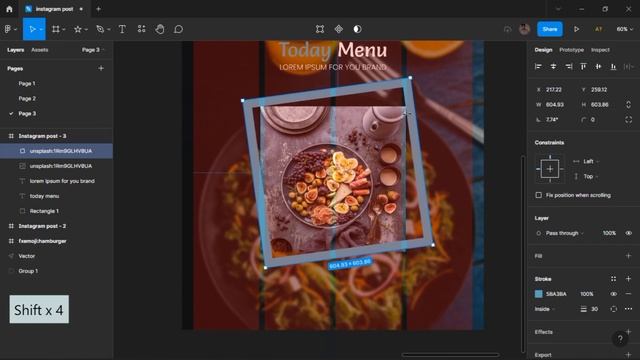Select the Instagram post file tab
Image resolution: width=640 pixels, height=360 pixels.
[x=54, y=9]
